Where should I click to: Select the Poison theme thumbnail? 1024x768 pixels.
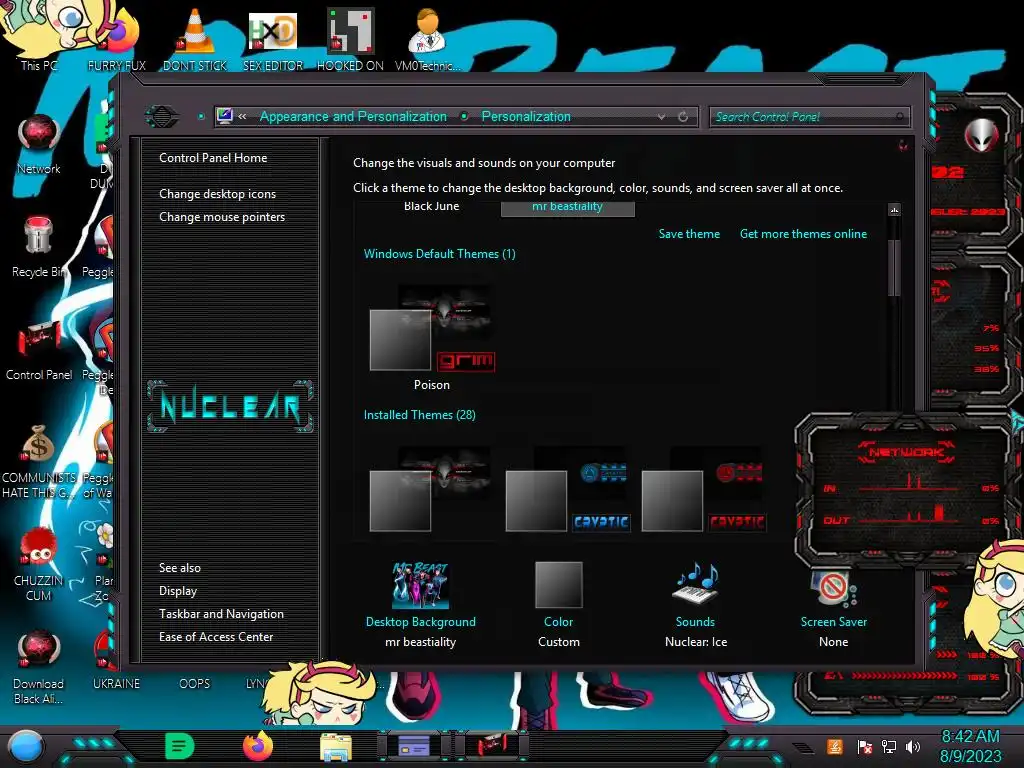click(x=432, y=328)
